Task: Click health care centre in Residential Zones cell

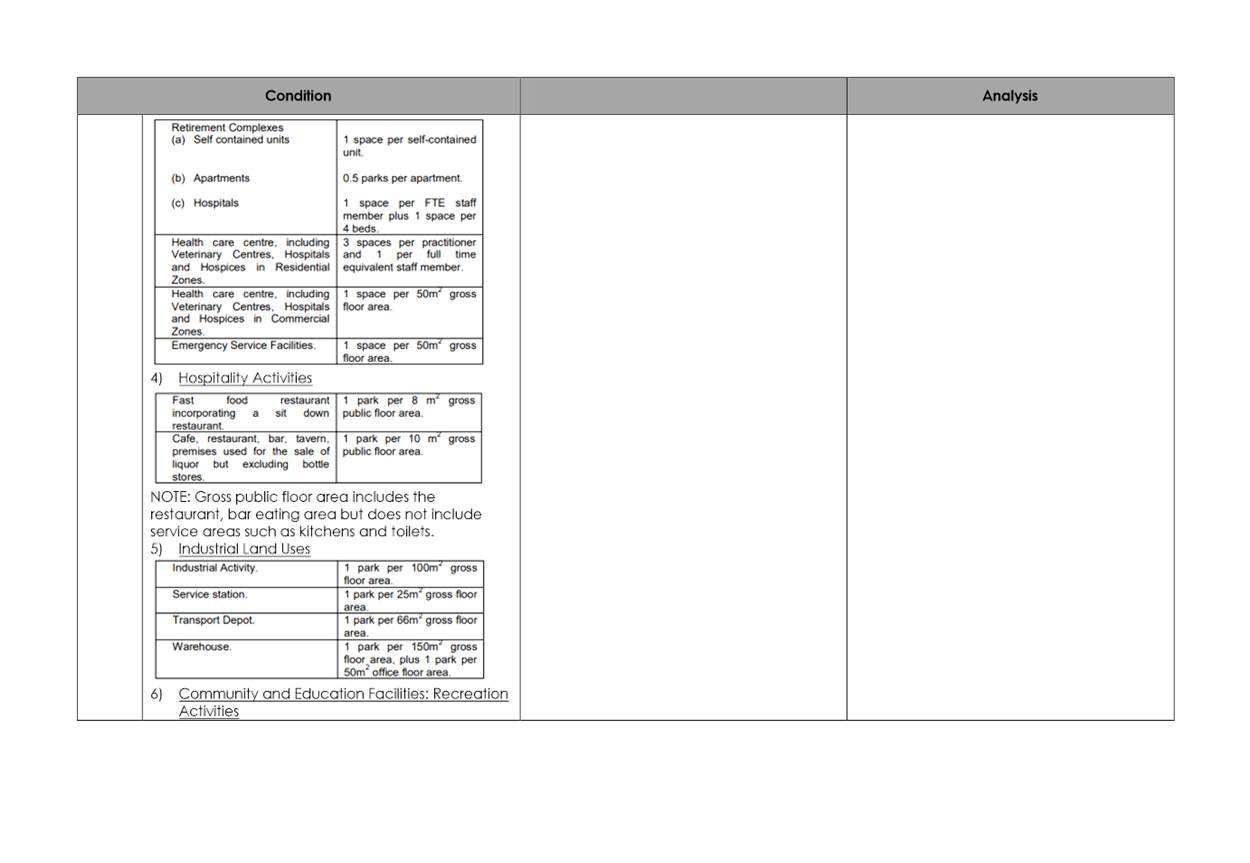Action: 246,261
